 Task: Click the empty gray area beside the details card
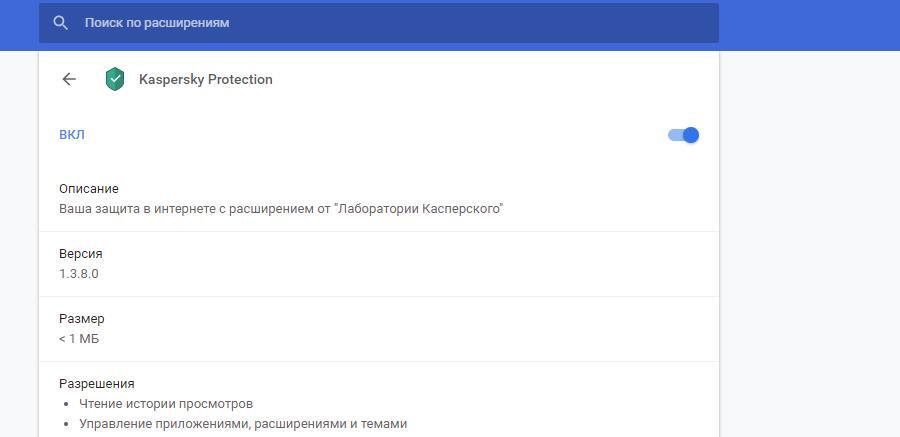[808, 250]
